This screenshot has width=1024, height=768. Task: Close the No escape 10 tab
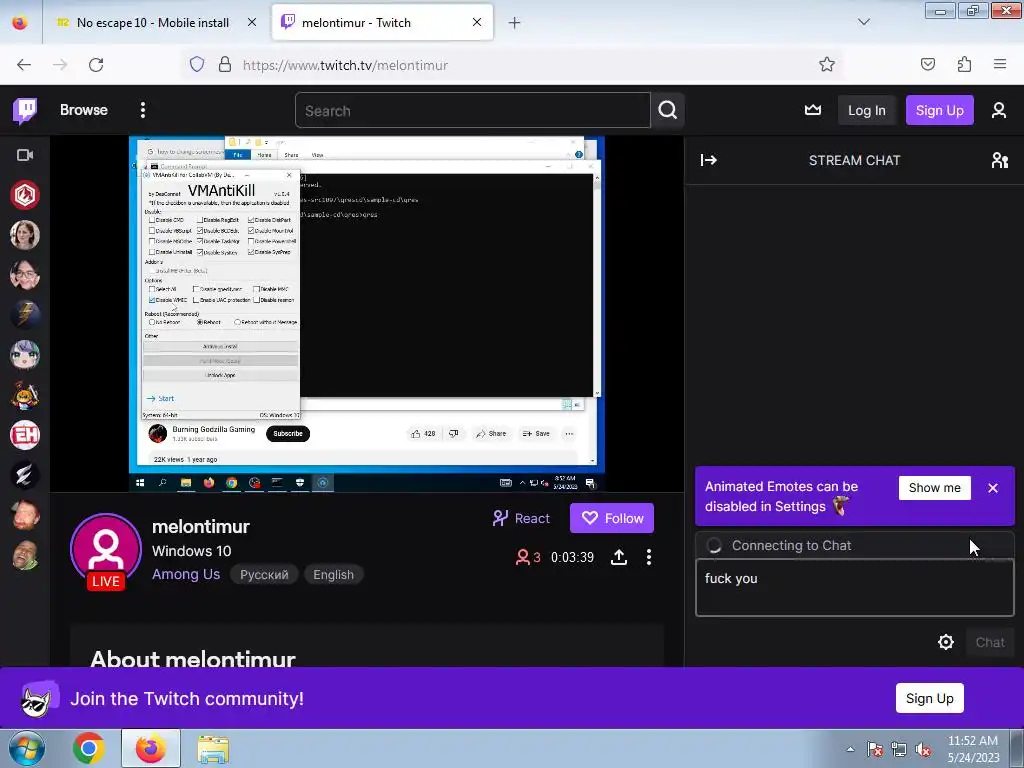click(x=251, y=22)
